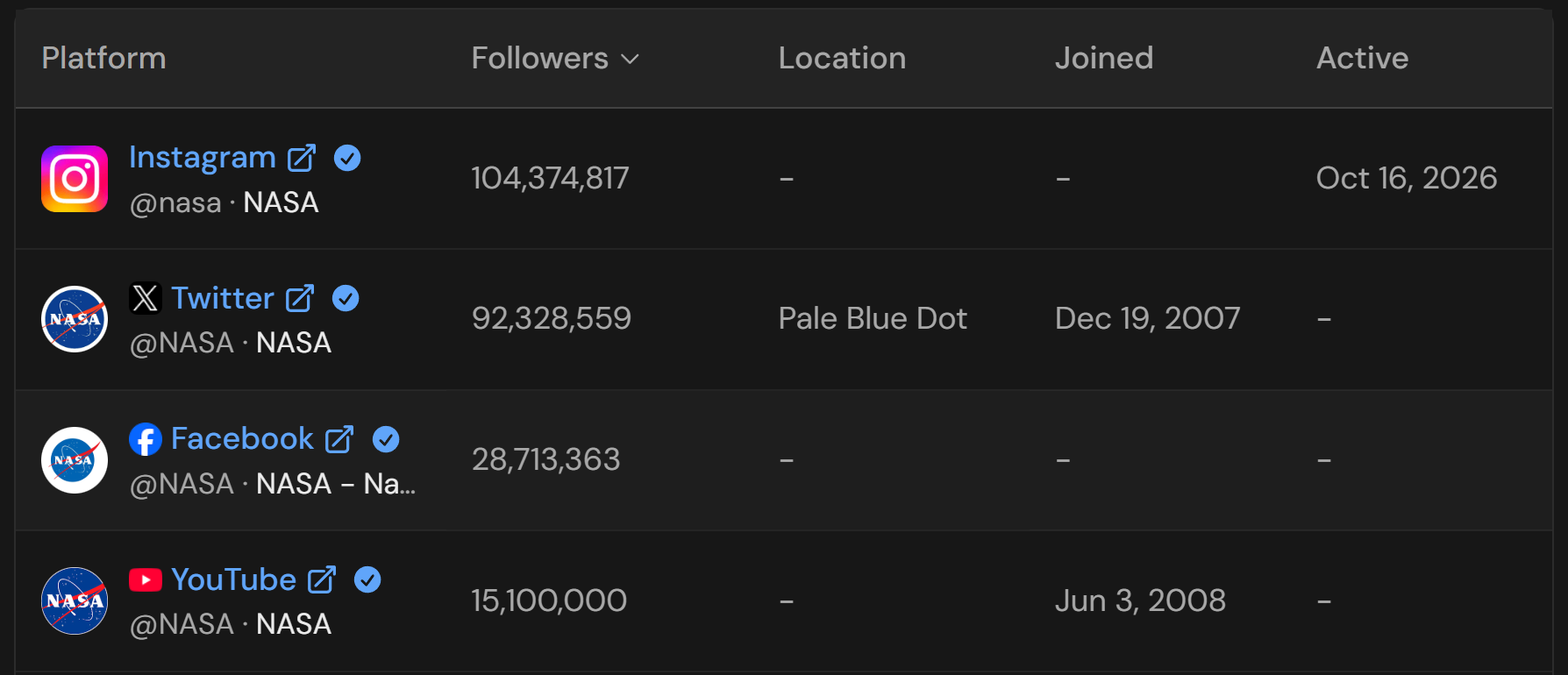Click NASA avatar in the Twitter row
The width and height of the screenshot is (1568, 675).
75,319
